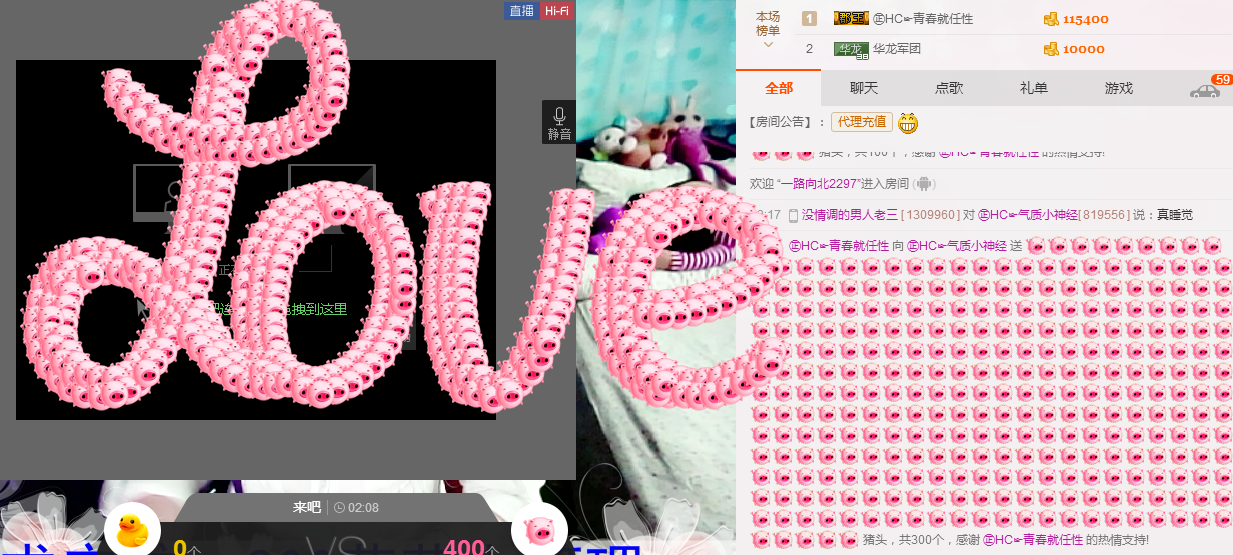Screen dimensions: 1233x555
Task: Click the yellow 0 PK score
Action: [180, 547]
